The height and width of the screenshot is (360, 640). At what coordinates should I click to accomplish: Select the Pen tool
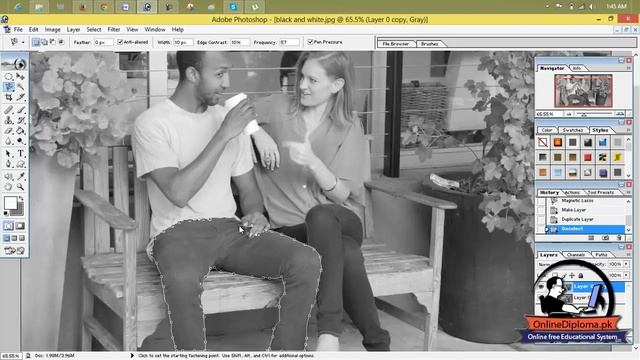point(9,164)
